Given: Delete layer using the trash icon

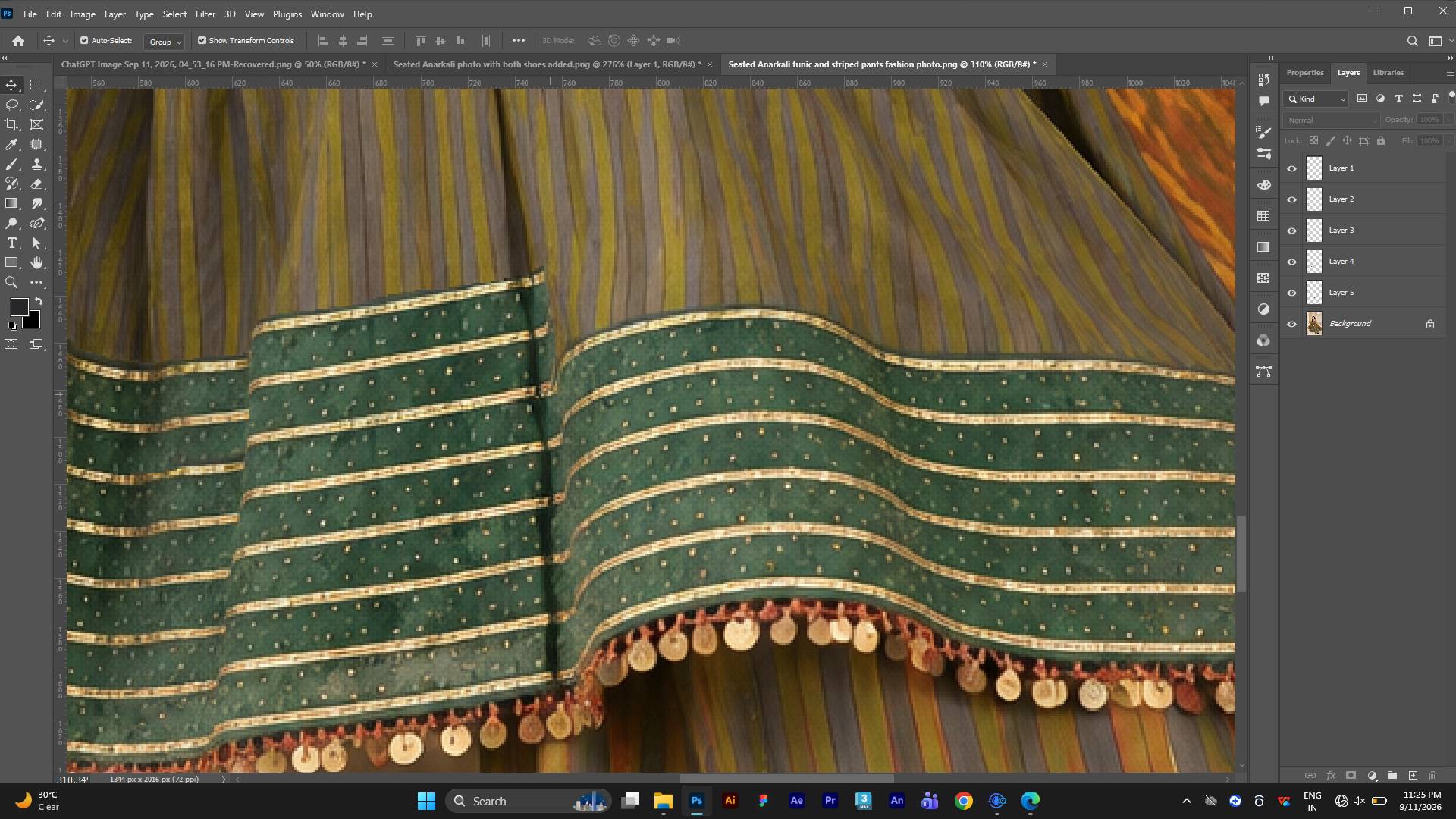Looking at the screenshot, I should [x=1432, y=776].
